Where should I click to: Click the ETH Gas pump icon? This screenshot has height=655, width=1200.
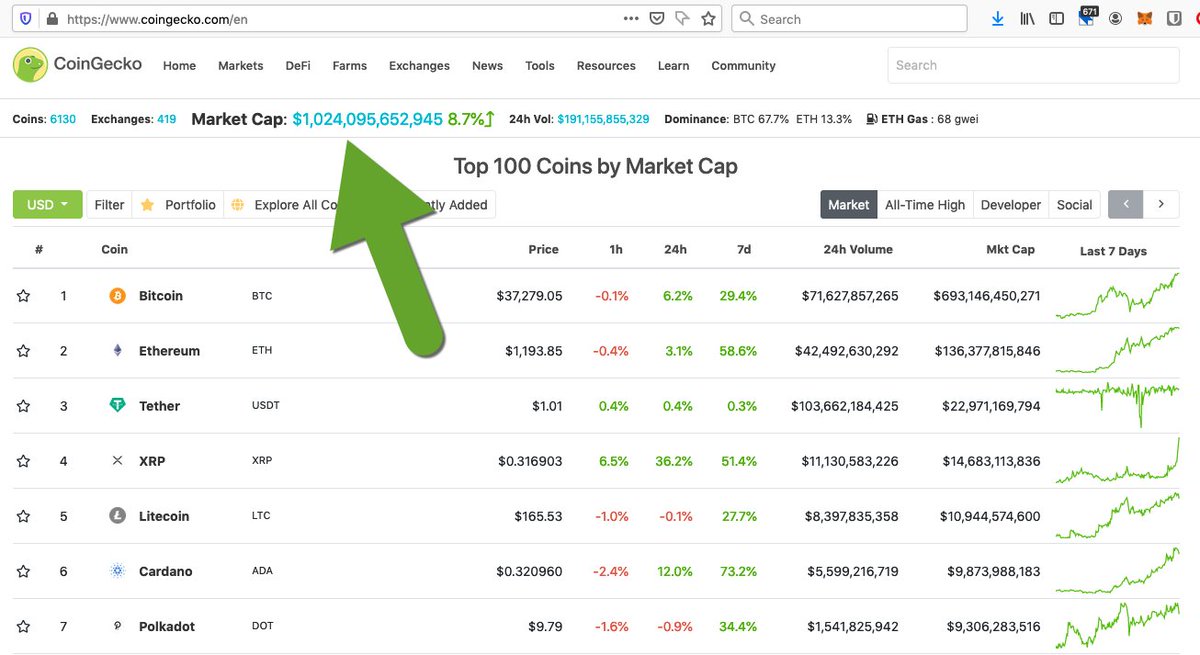pyautogui.click(x=872, y=119)
